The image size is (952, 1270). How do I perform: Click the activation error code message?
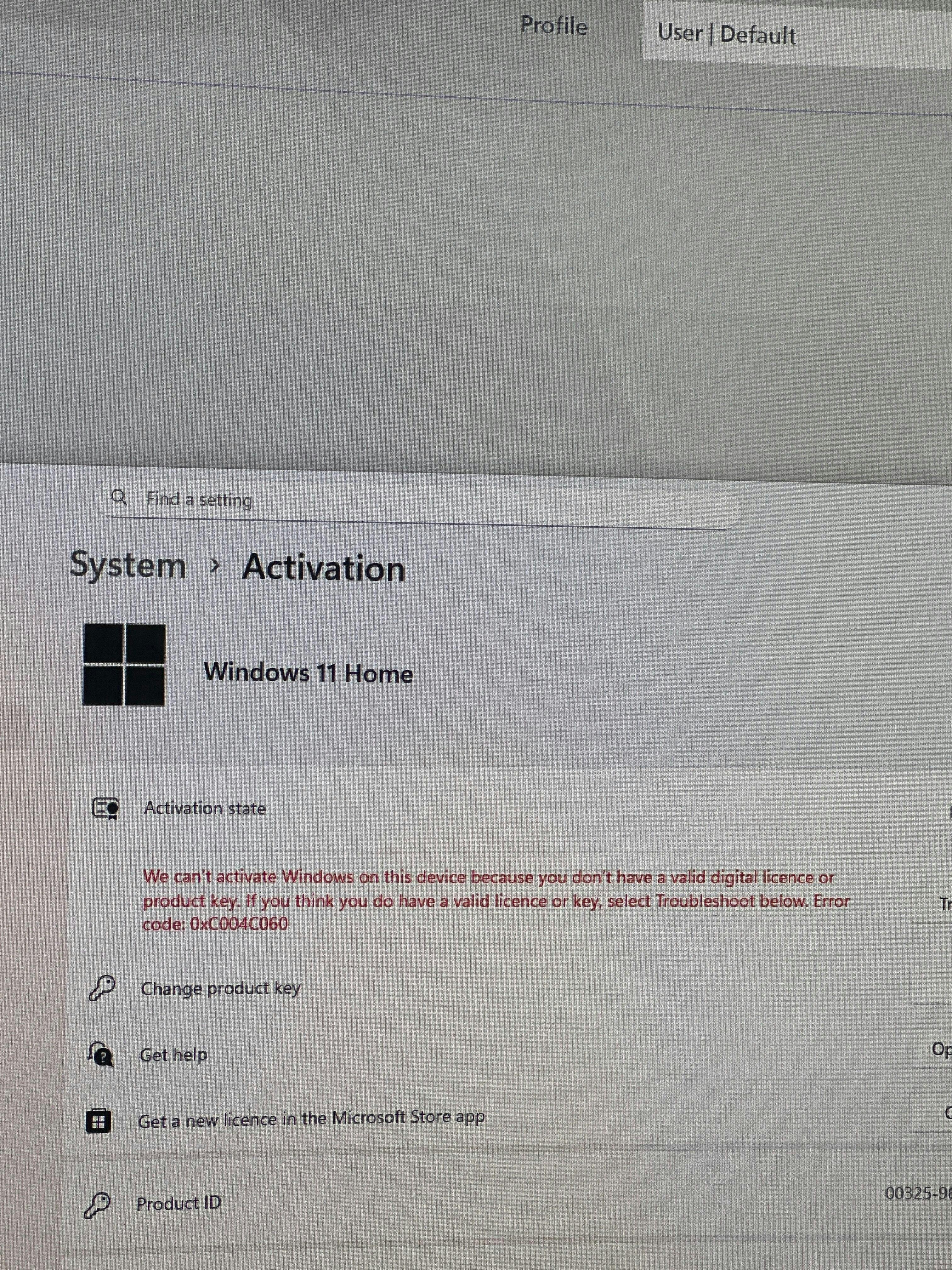click(x=496, y=901)
